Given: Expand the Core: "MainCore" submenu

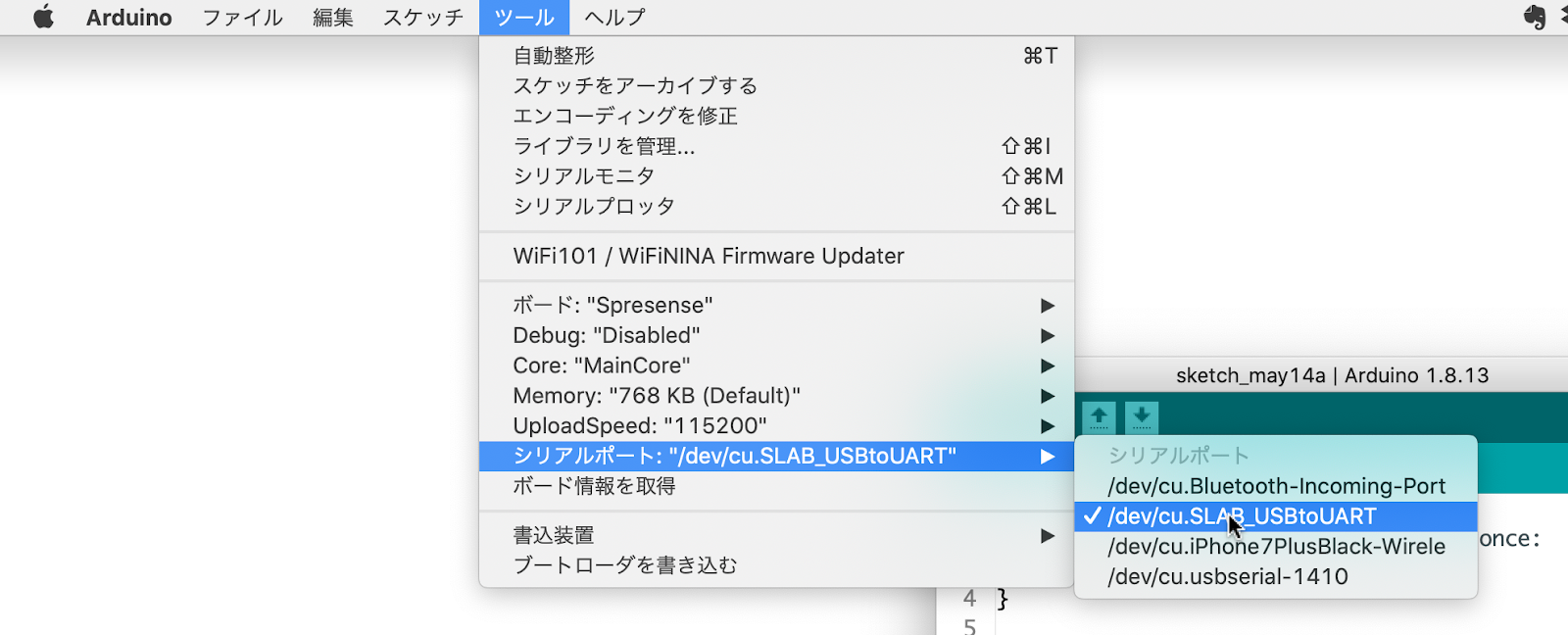Looking at the screenshot, I should coord(776,366).
